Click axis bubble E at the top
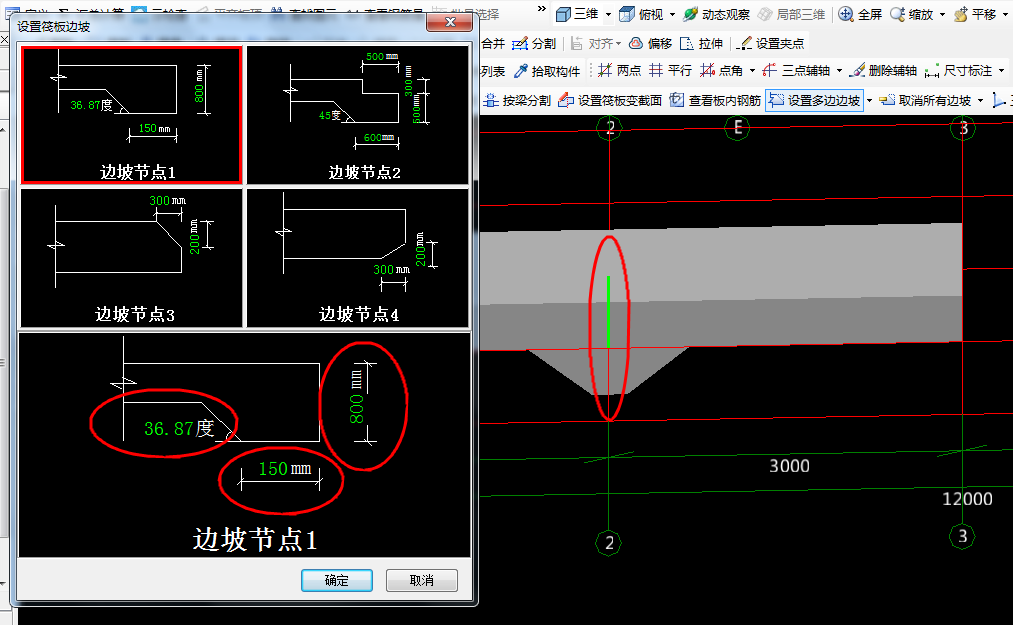The image size is (1013, 625). click(x=737, y=128)
